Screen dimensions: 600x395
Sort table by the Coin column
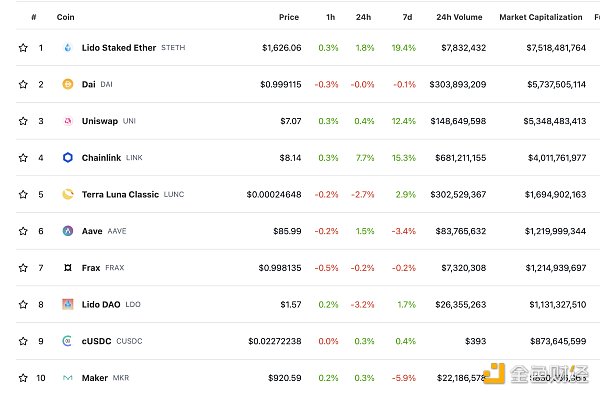65,17
